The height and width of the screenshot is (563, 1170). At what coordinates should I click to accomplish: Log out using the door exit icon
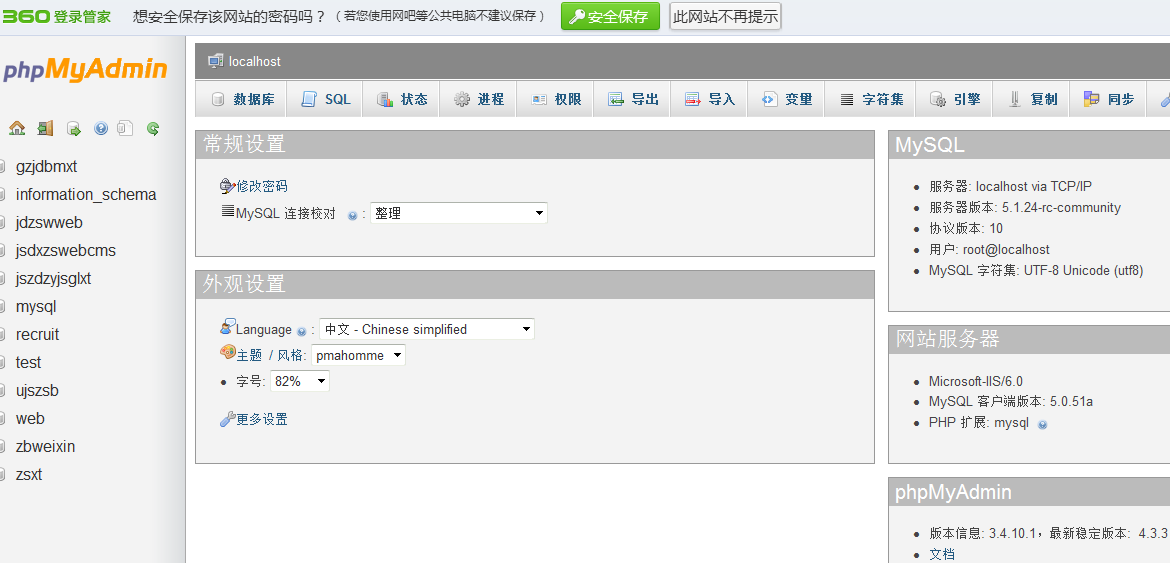(x=46, y=128)
